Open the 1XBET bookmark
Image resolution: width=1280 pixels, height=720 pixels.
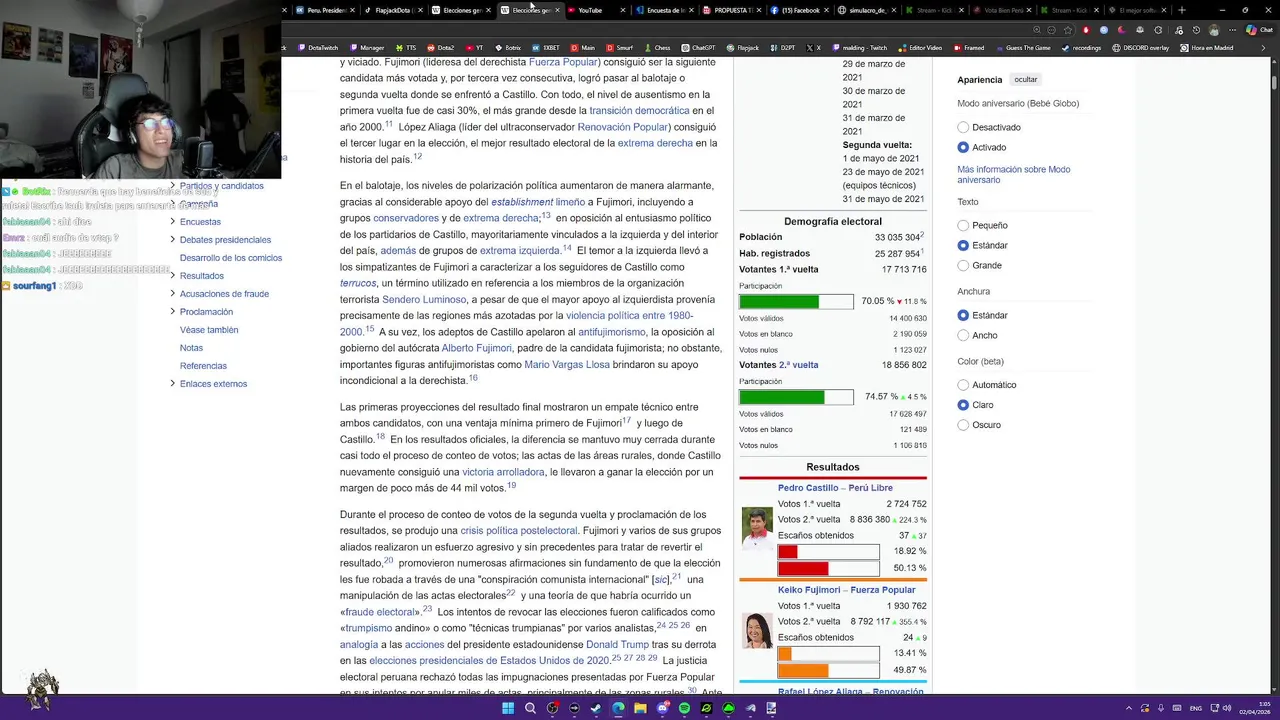tap(546, 48)
